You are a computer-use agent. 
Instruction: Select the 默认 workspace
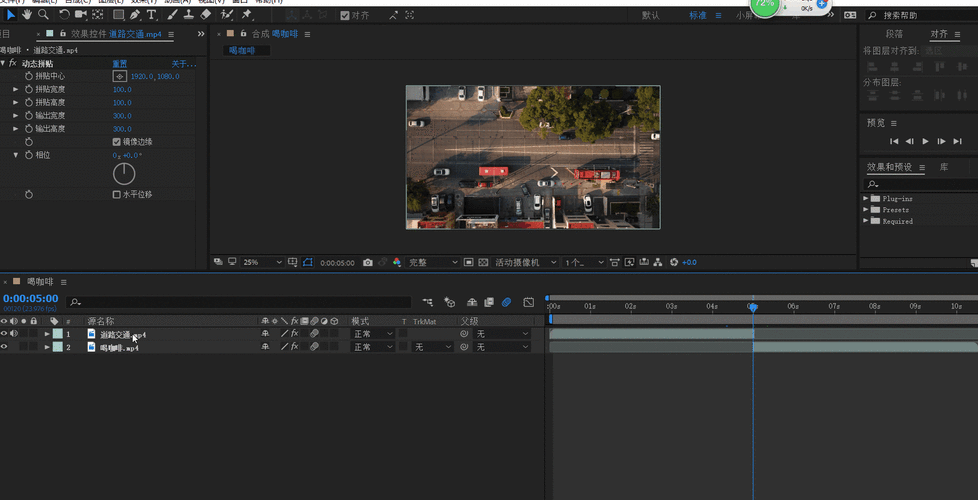[651, 16]
